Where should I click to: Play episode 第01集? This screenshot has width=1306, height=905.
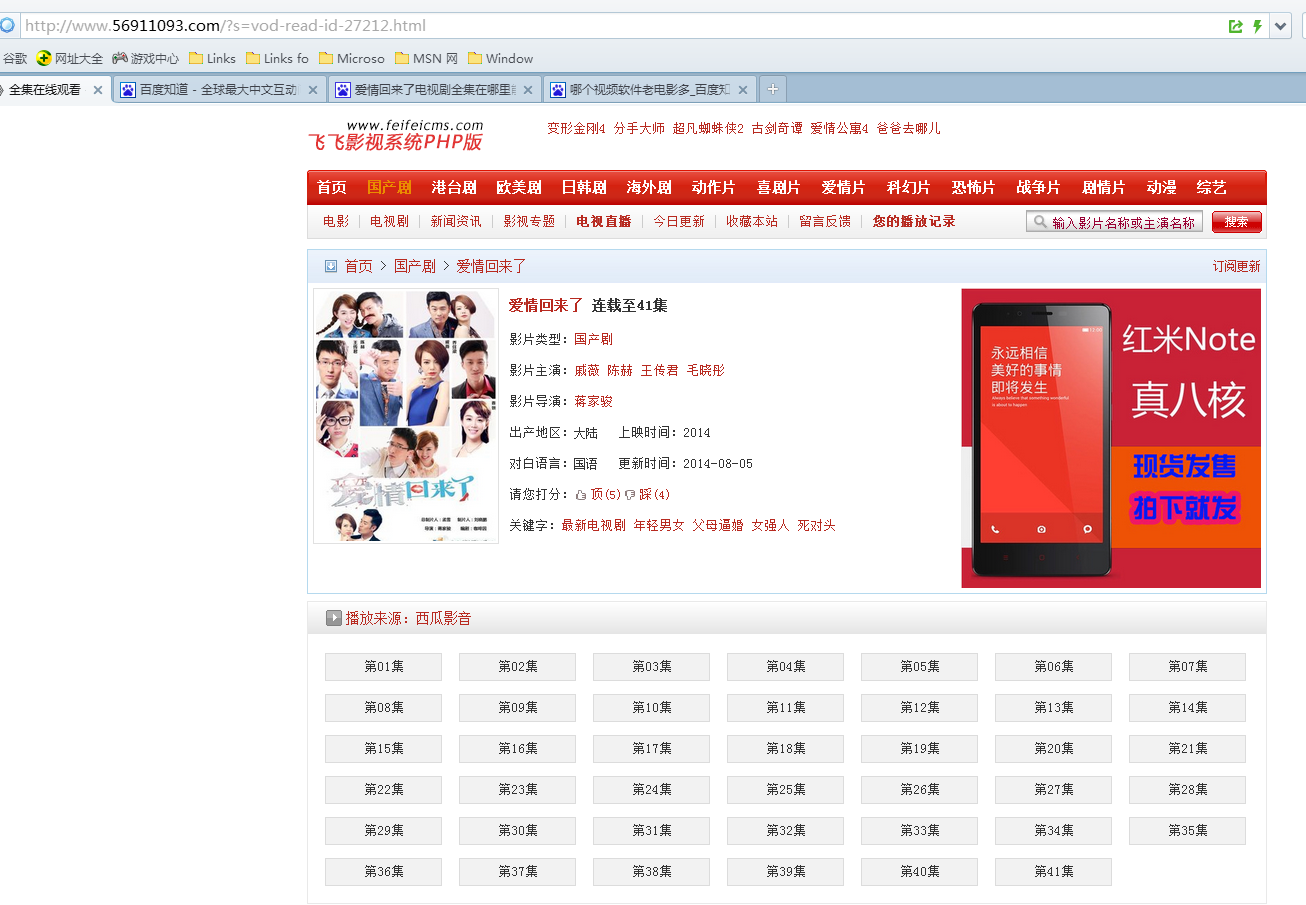click(x=383, y=667)
